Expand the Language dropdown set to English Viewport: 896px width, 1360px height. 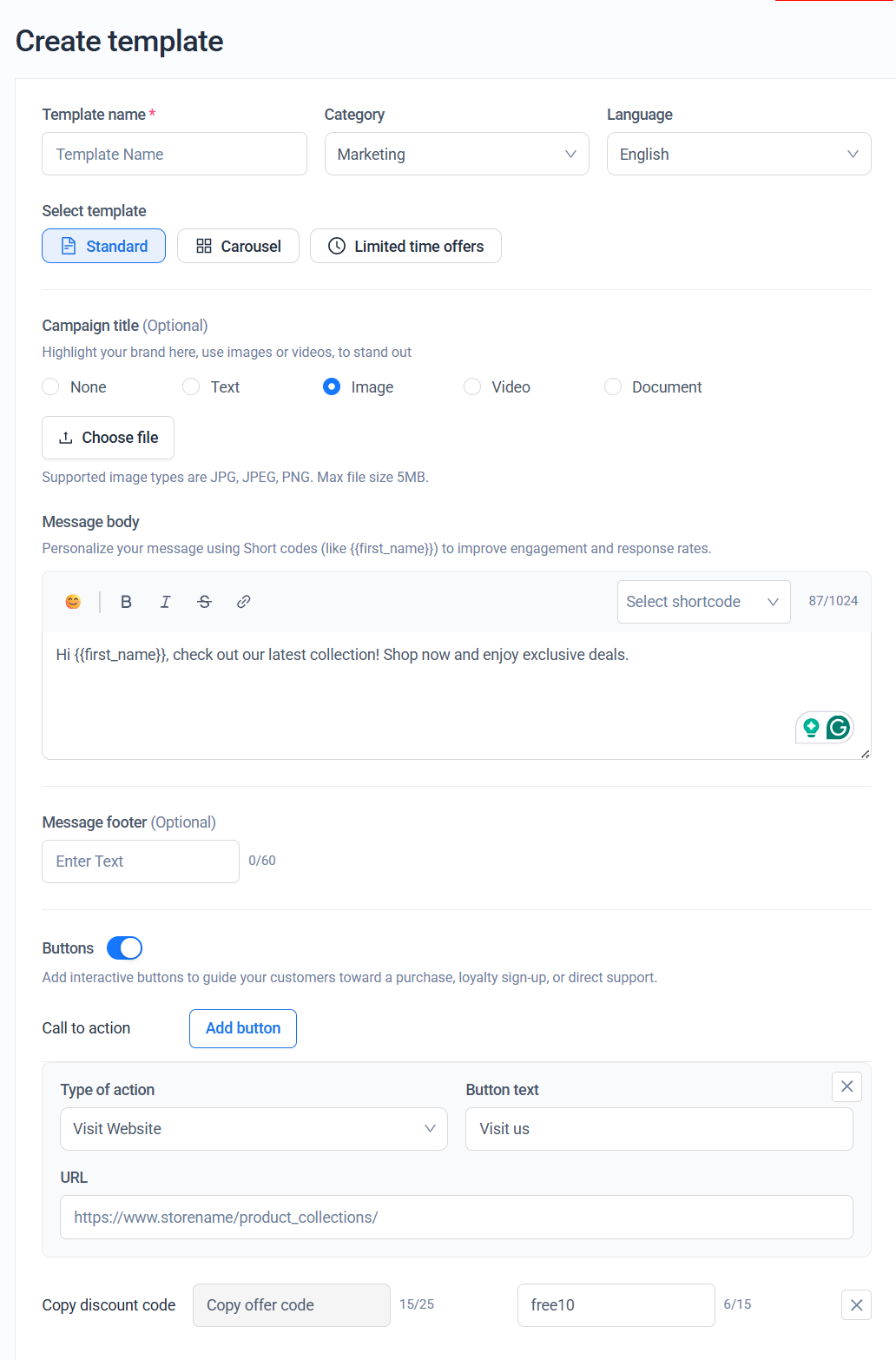pyautogui.click(x=739, y=155)
